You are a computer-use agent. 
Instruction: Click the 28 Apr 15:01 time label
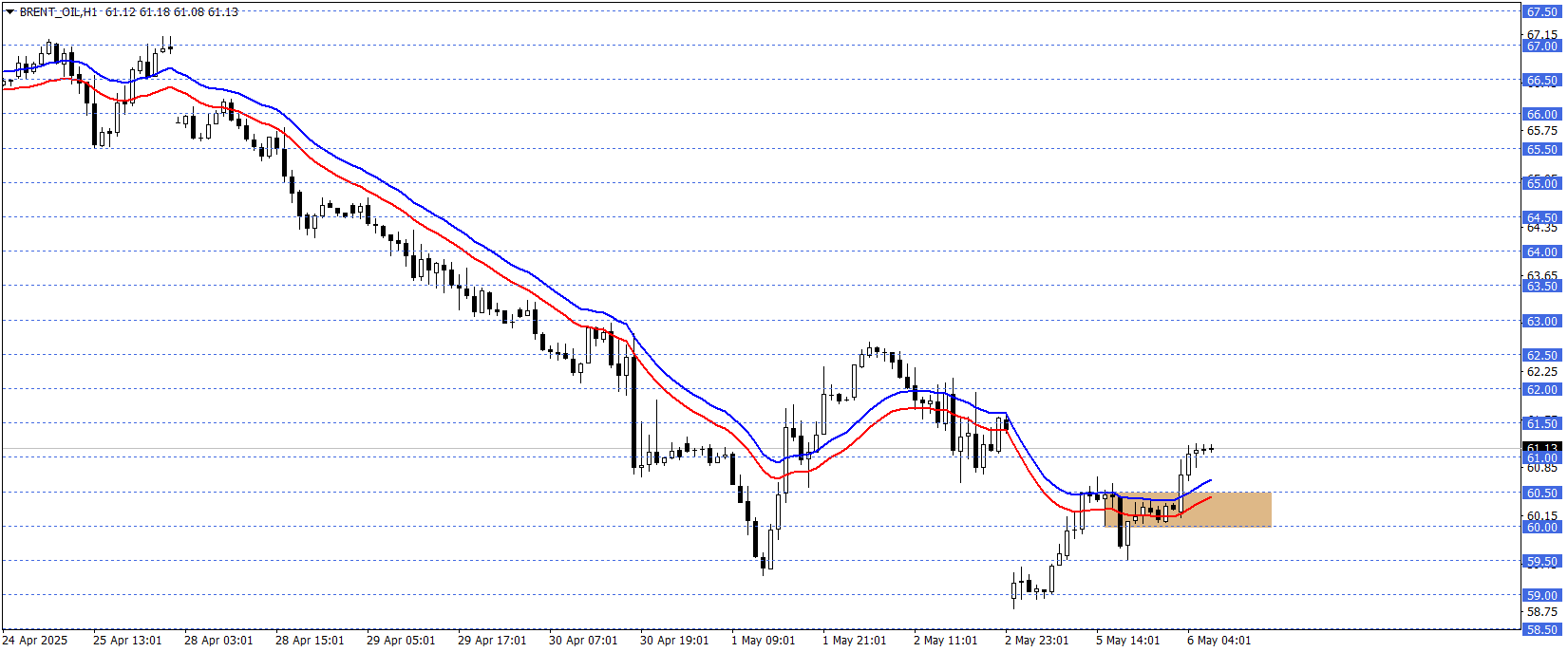tap(310, 641)
